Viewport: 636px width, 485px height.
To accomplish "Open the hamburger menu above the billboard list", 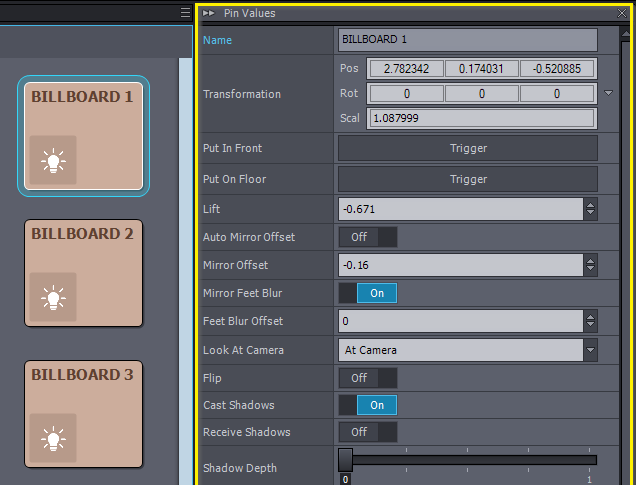I will pyautogui.click(x=185, y=13).
